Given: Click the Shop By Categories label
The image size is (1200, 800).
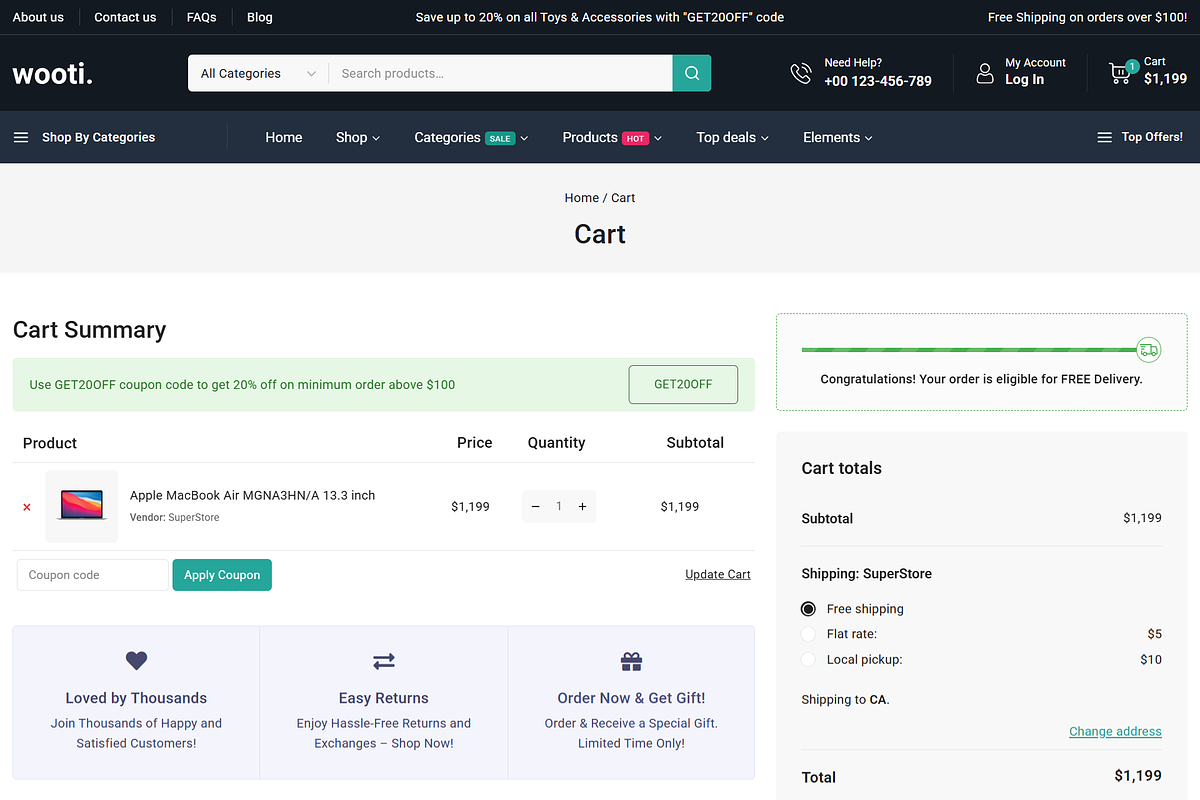Looking at the screenshot, I should click(98, 138).
